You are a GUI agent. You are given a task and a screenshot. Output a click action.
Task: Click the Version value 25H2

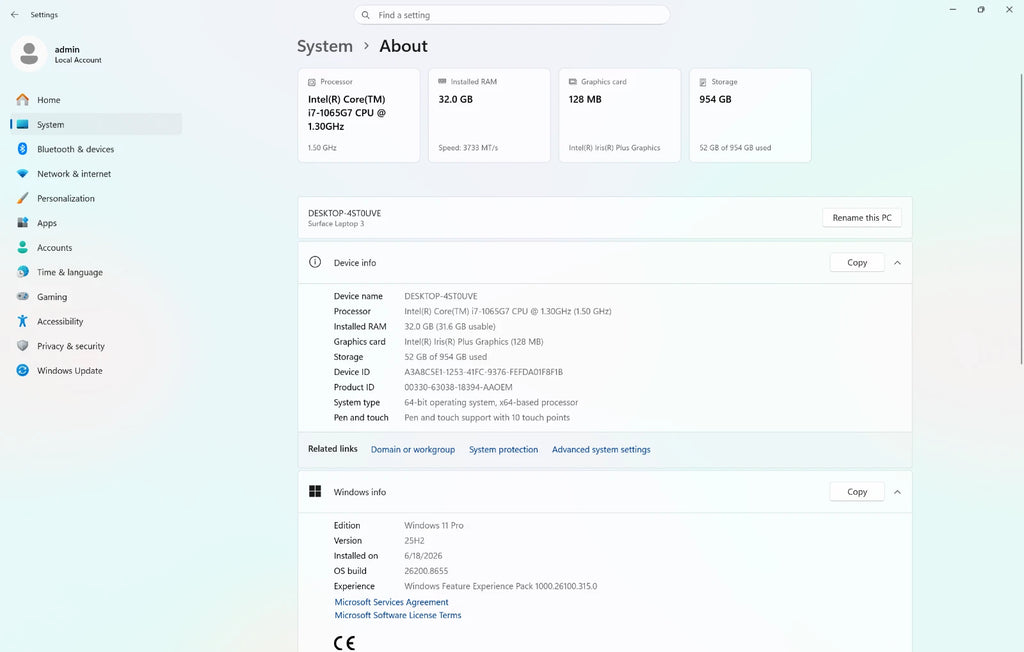[x=414, y=540]
